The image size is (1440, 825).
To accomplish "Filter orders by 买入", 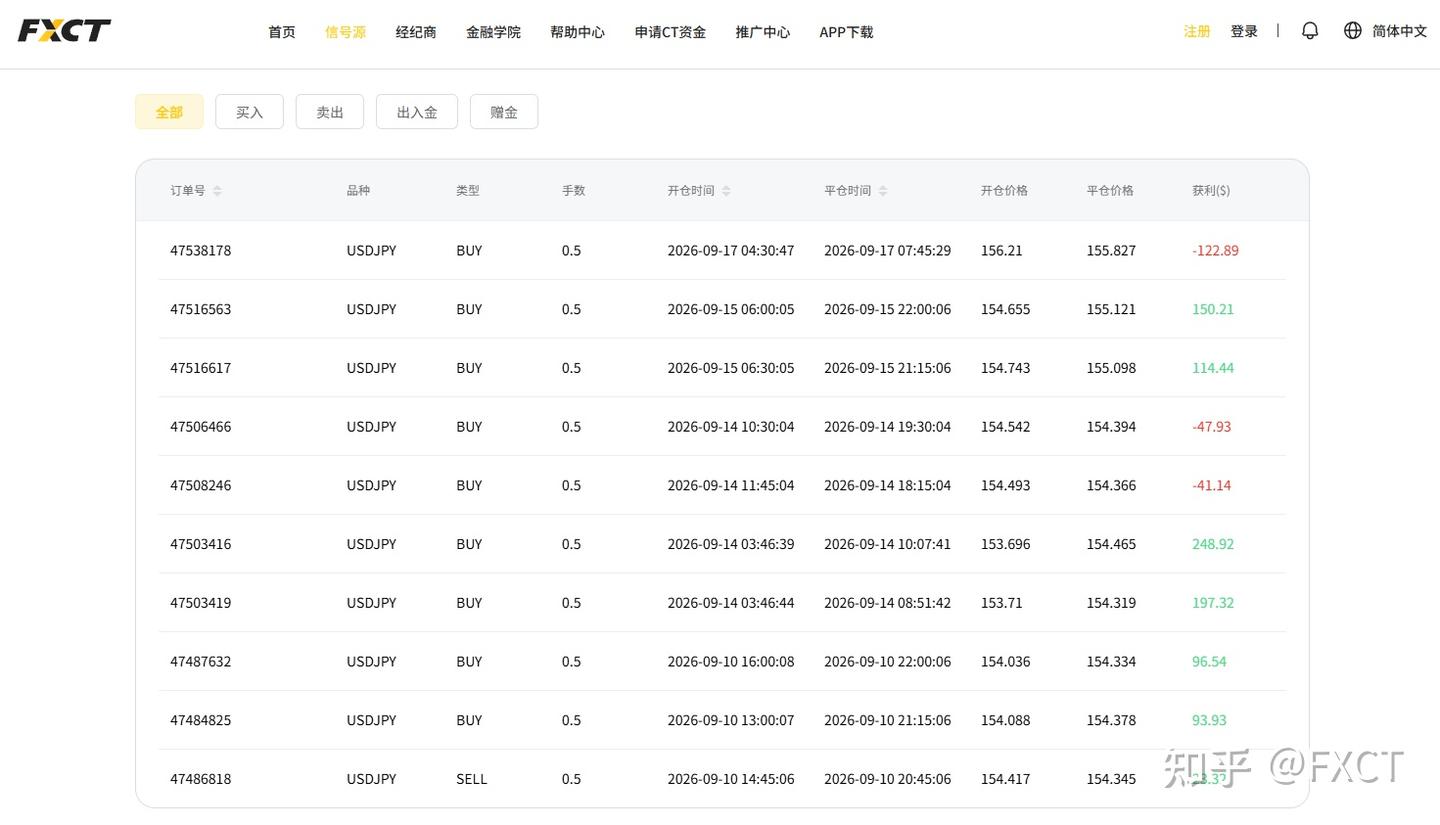I will (250, 112).
